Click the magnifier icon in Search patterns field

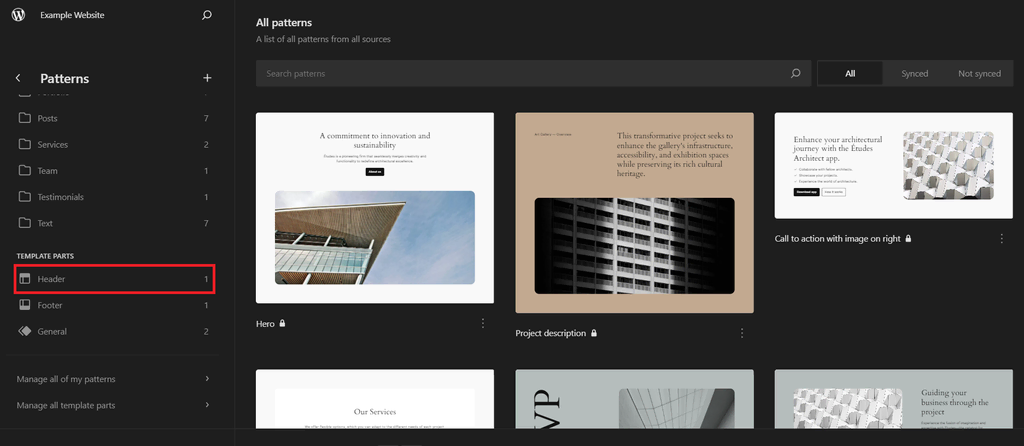795,74
